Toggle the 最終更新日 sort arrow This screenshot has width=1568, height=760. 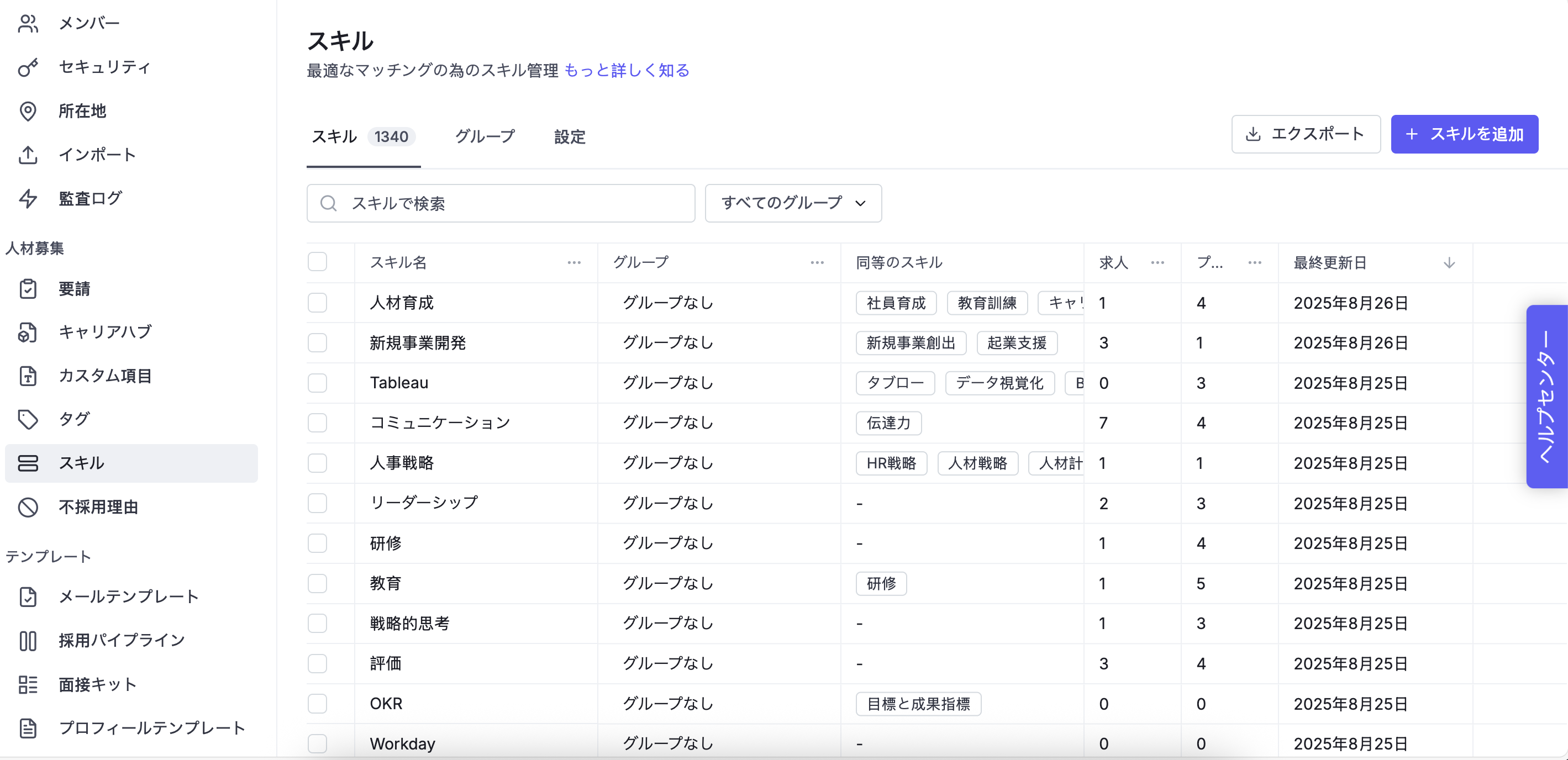(1449, 263)
